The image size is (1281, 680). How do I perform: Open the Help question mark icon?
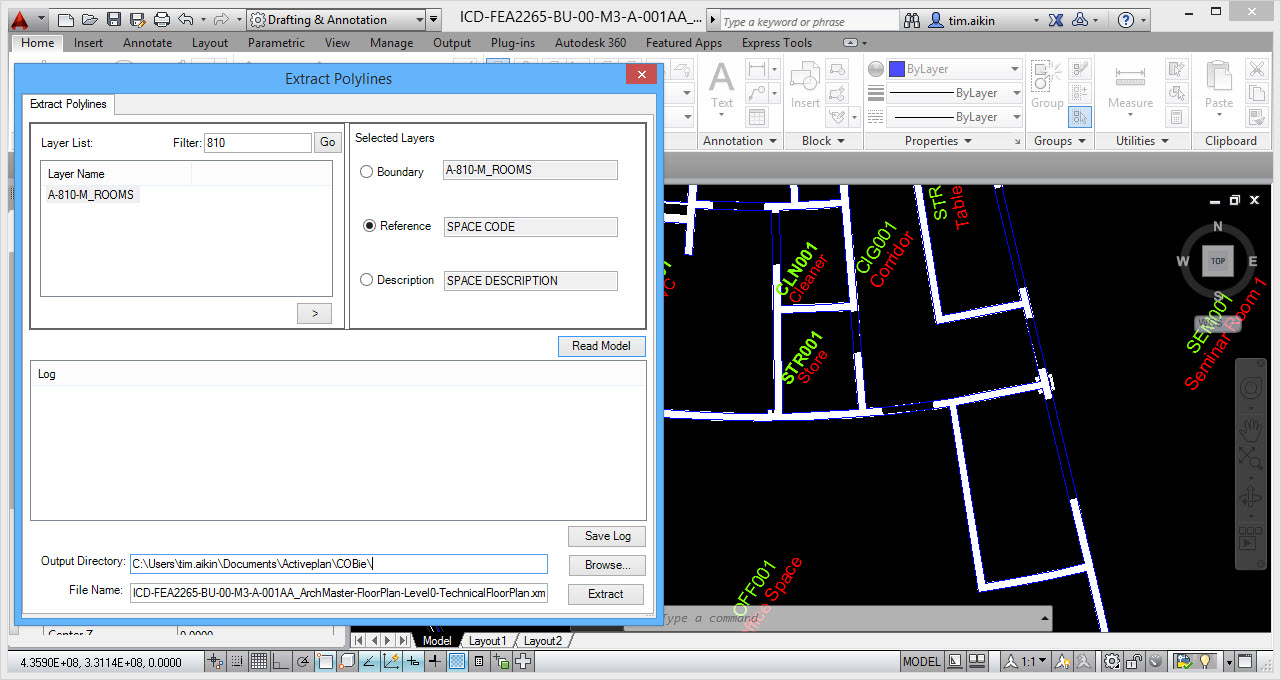pos(1126,20)
